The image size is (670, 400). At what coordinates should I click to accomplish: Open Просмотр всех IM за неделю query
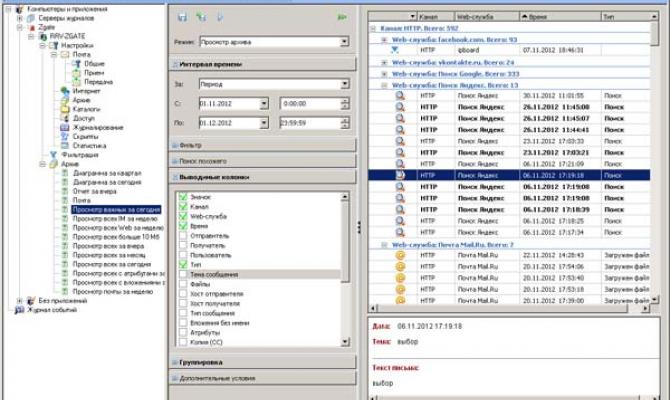click(x=115, y=218)
